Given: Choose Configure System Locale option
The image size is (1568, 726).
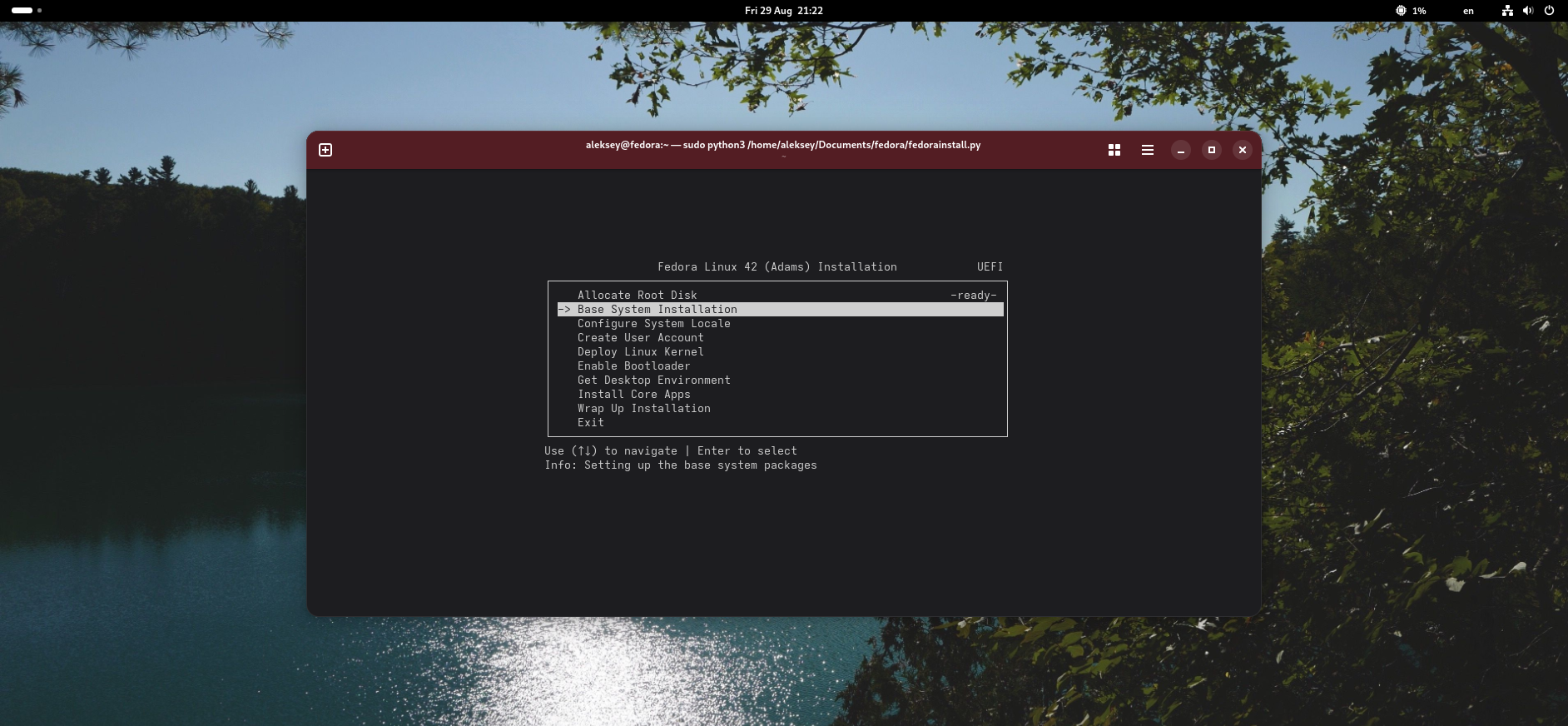Looking at the screenshot, I should pyautogui.click(x=654, y=324).
